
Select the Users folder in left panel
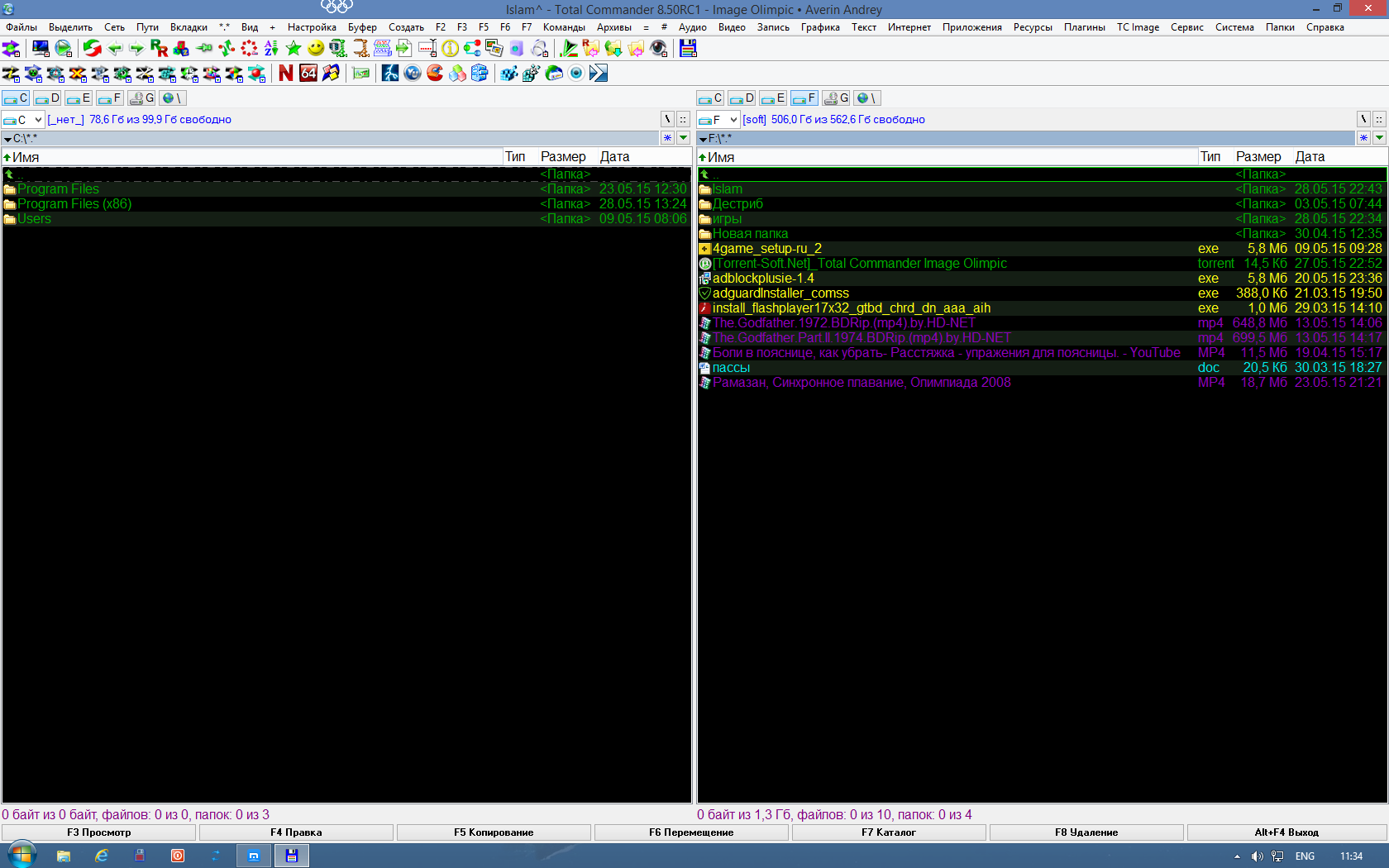[x=346, y=219]
